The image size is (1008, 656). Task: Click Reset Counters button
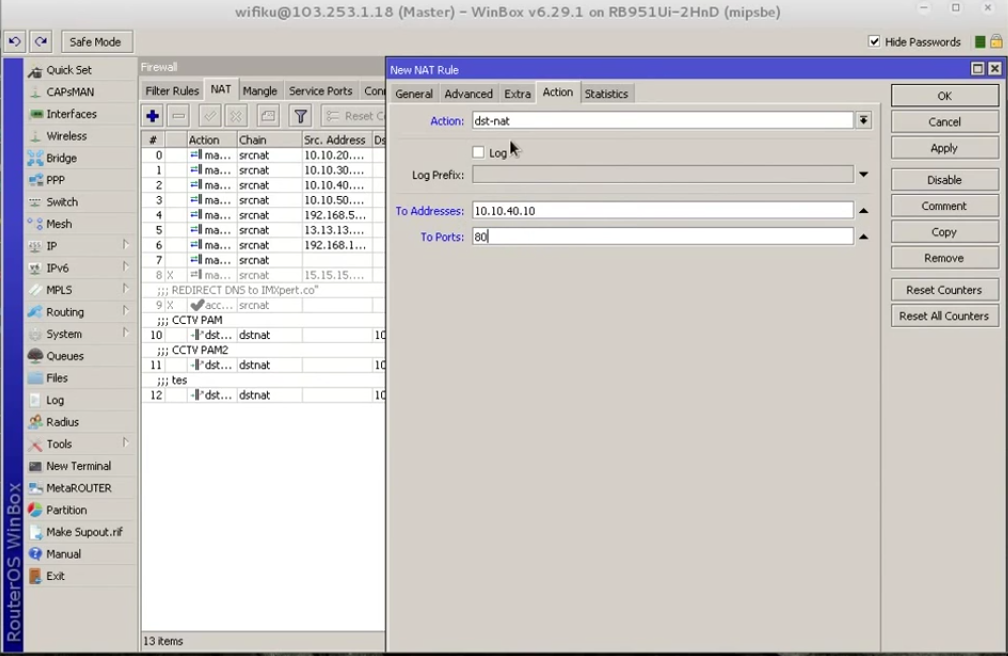[x=944, y=290]
